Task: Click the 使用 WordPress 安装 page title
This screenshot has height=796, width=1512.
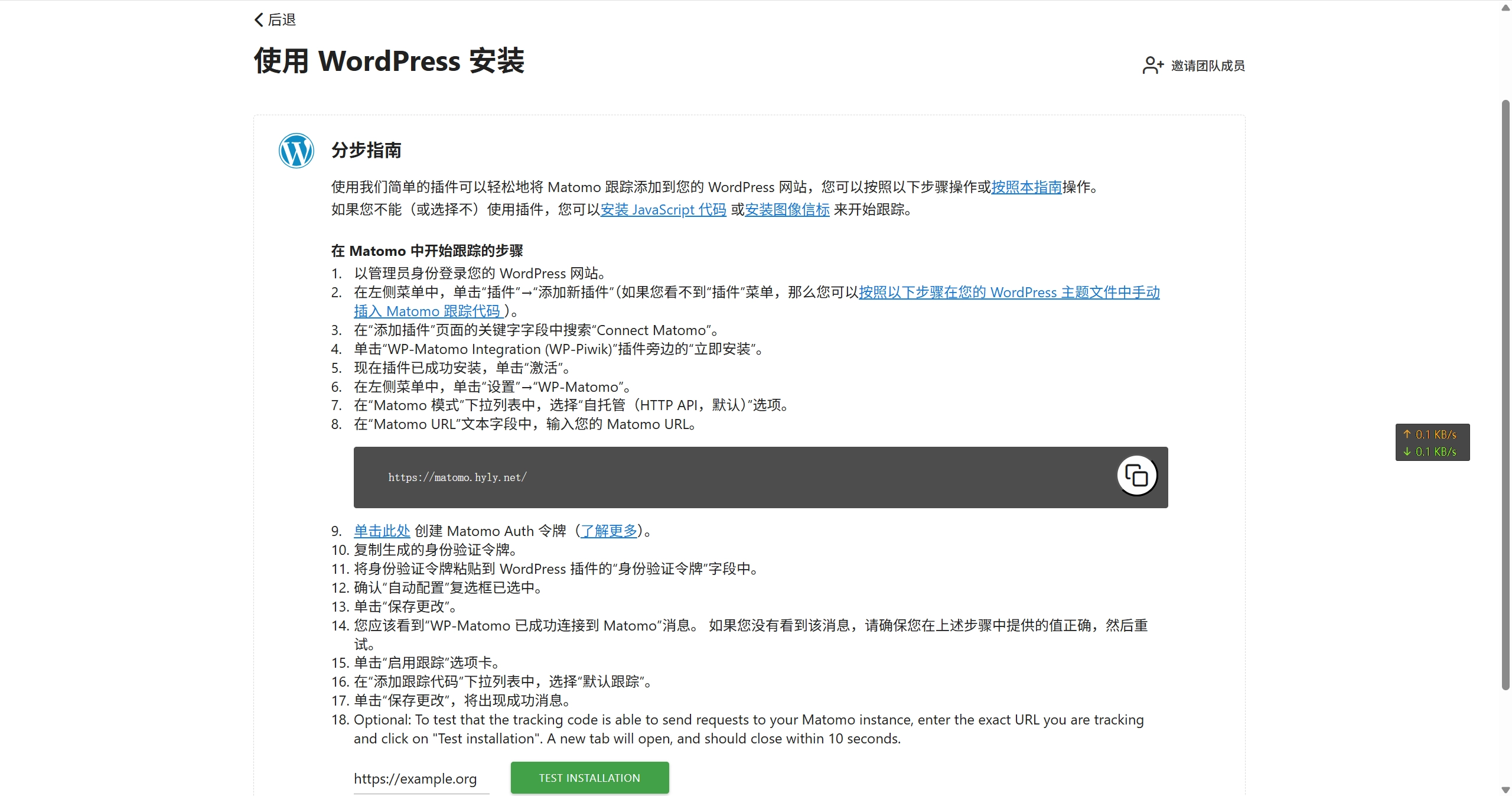Action: (389, 61)
